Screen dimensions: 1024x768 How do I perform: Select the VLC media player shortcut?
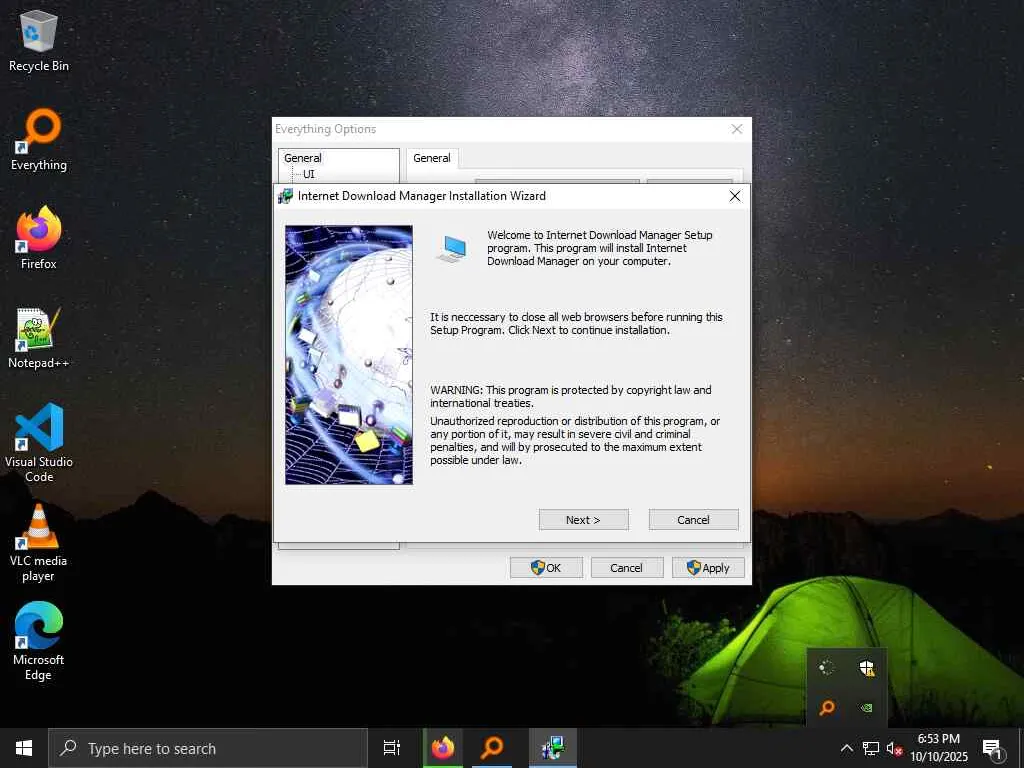(x=39, y=543)
